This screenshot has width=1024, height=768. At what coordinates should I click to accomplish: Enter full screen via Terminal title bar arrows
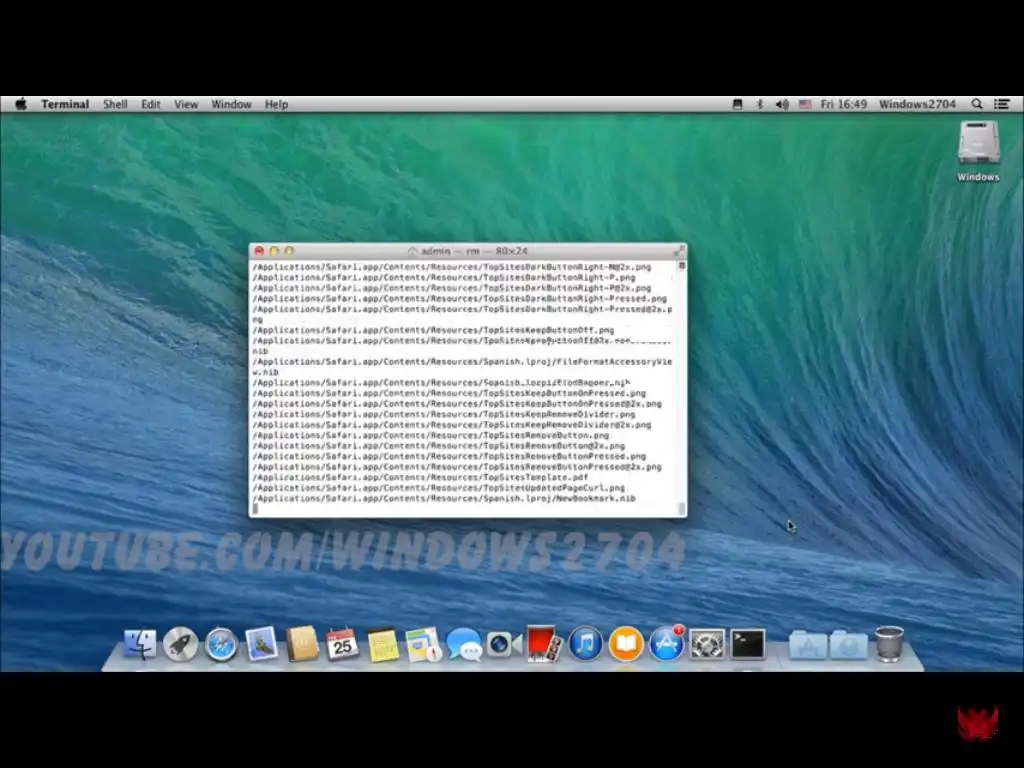[x=679, y=251]
